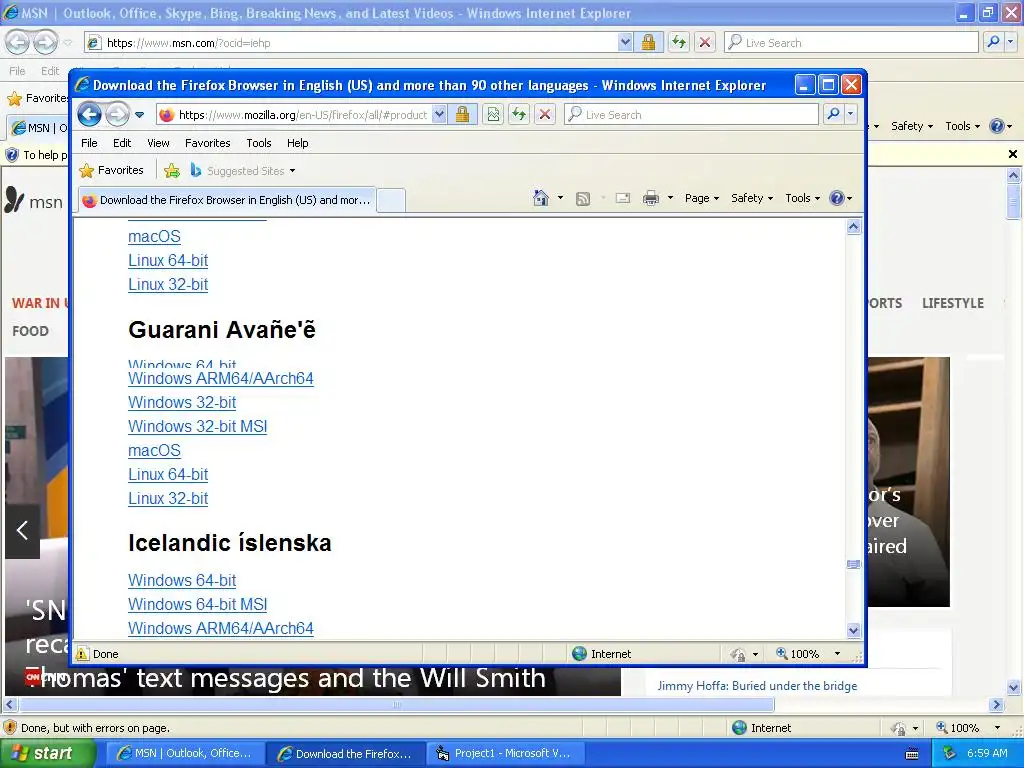Open the Tools menu in menu bar
The image size is (1024, 768).
click(259, 143)
